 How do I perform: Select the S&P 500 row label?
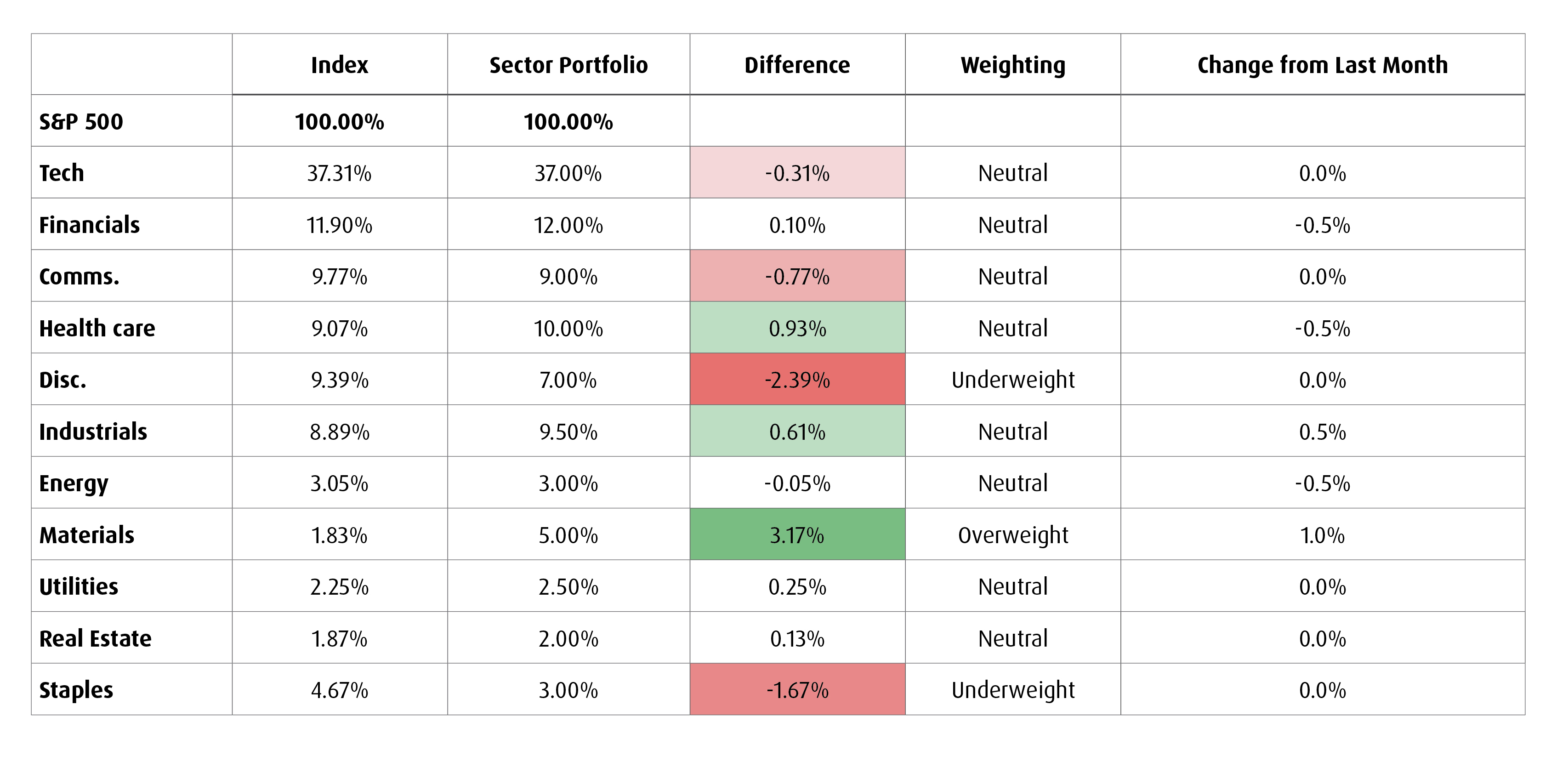point(81,122)
